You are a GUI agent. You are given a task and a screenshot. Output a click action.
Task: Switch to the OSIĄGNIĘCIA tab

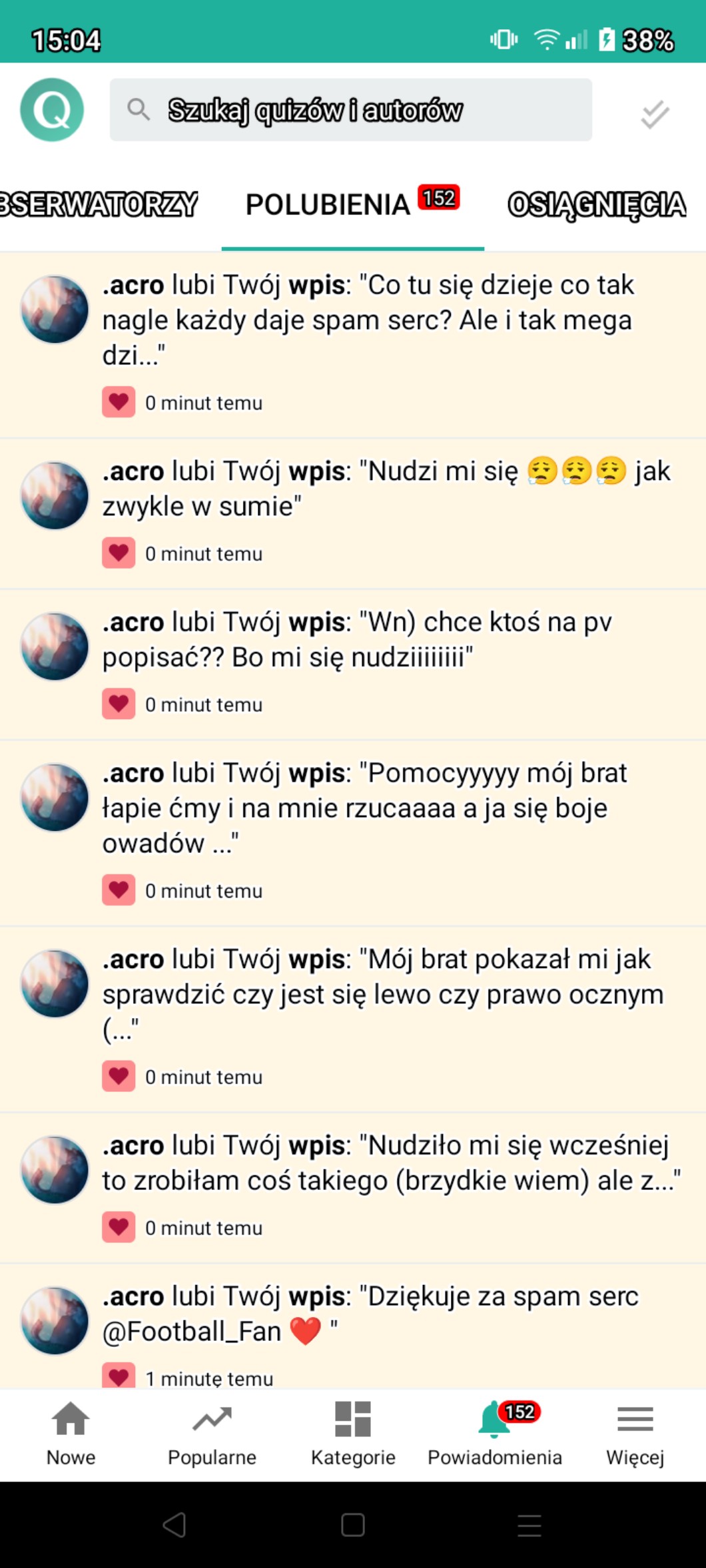[x=597, y=204]
